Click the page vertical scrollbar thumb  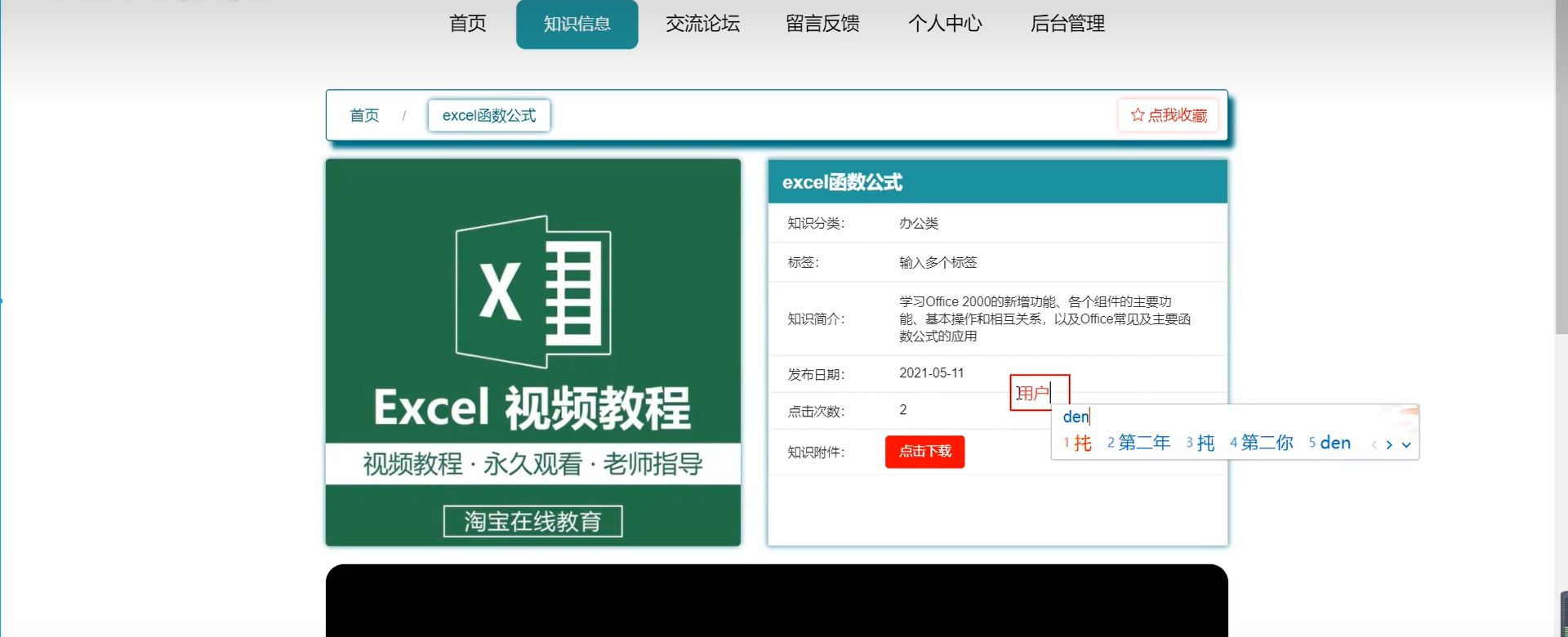point(1561,167)
